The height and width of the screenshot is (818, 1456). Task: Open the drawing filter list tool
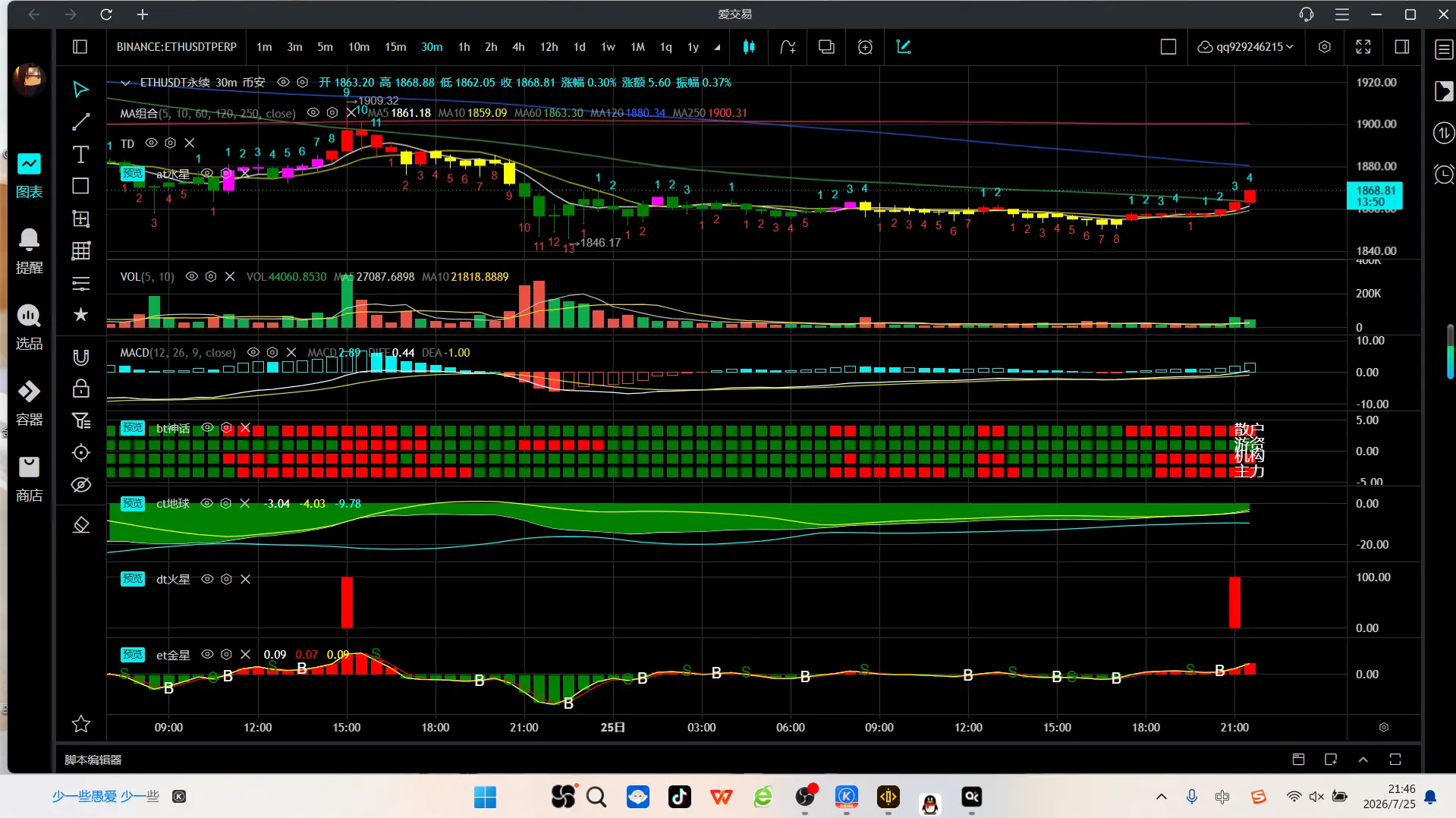click(80, 420)
